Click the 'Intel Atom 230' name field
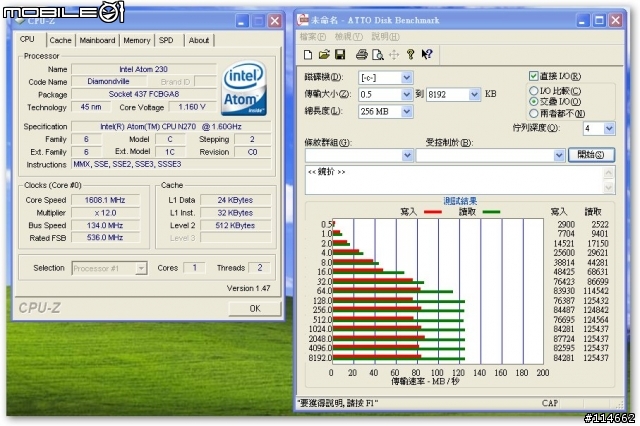 (143, 69)
